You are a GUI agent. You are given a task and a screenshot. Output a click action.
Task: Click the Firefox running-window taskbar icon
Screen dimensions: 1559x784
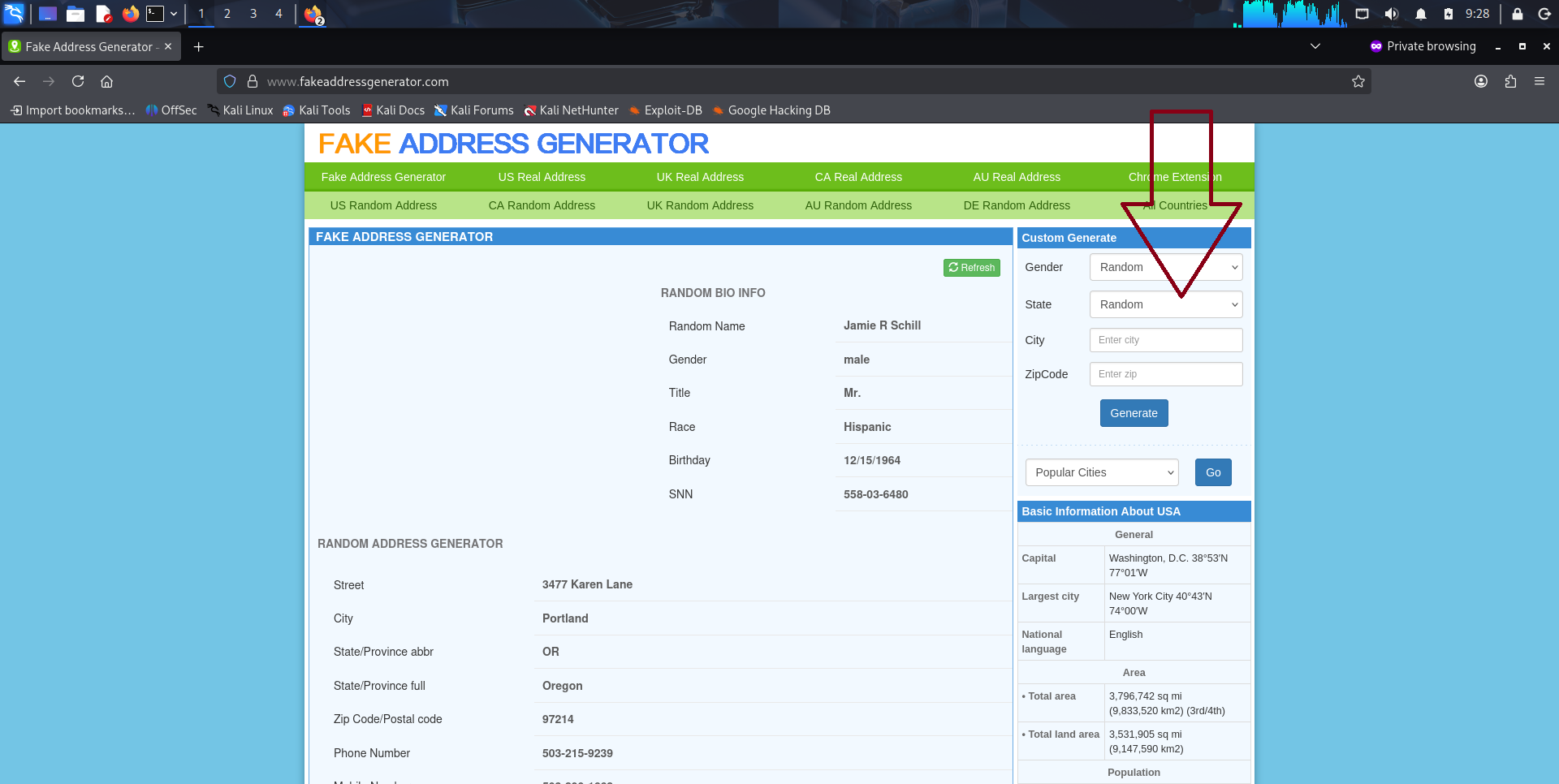(x=313, y=15)
